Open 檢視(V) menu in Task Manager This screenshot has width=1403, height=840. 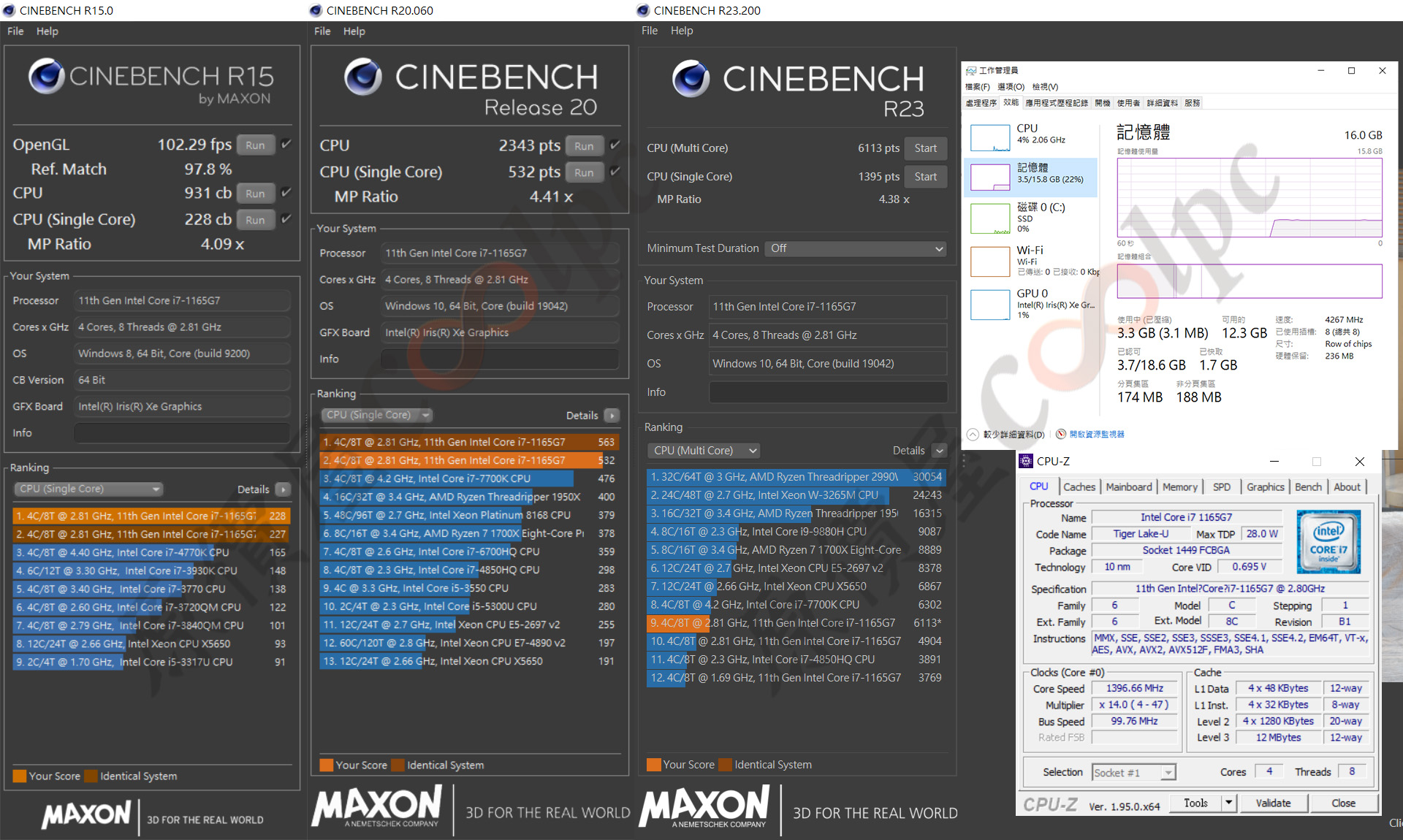1045,87
